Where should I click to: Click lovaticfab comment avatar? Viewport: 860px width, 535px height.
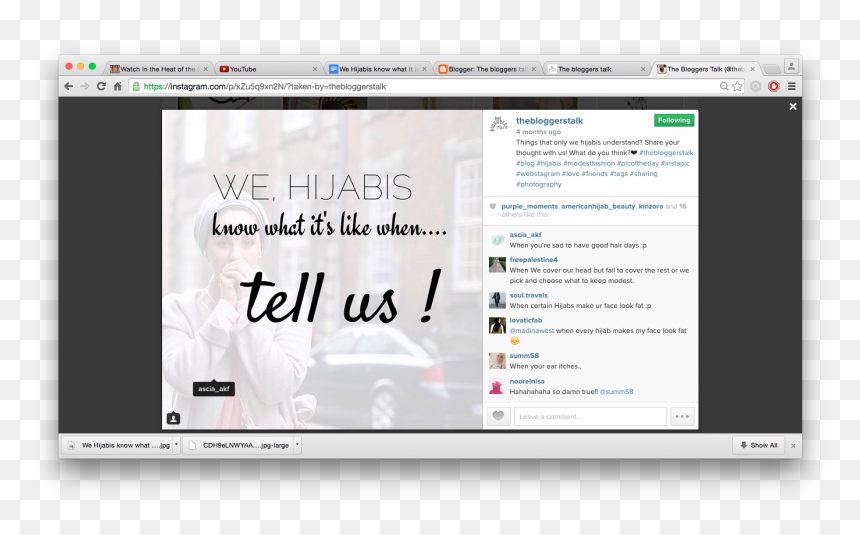coord(497,325)
